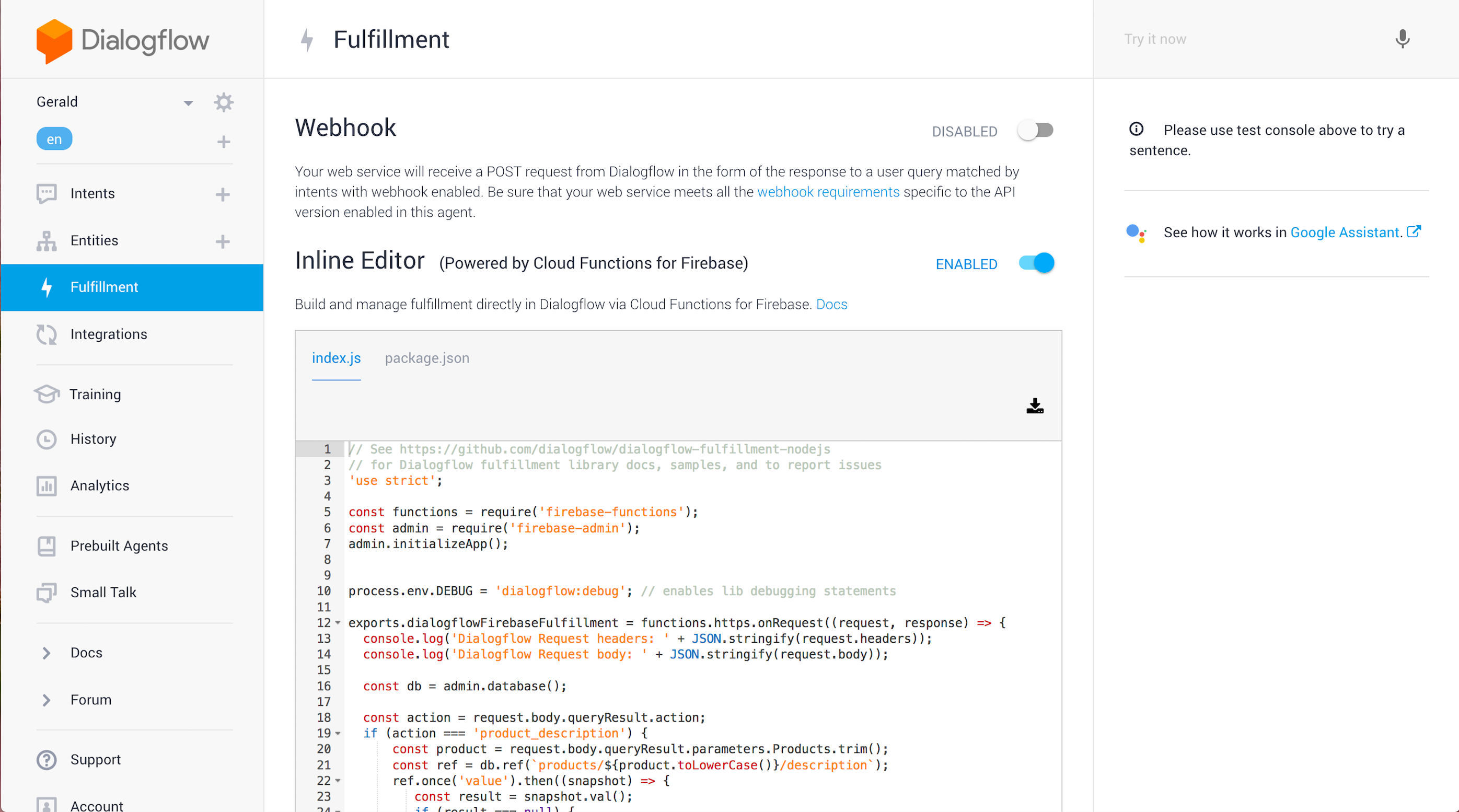Open Support in the sidebar

[x=96, y=759]
